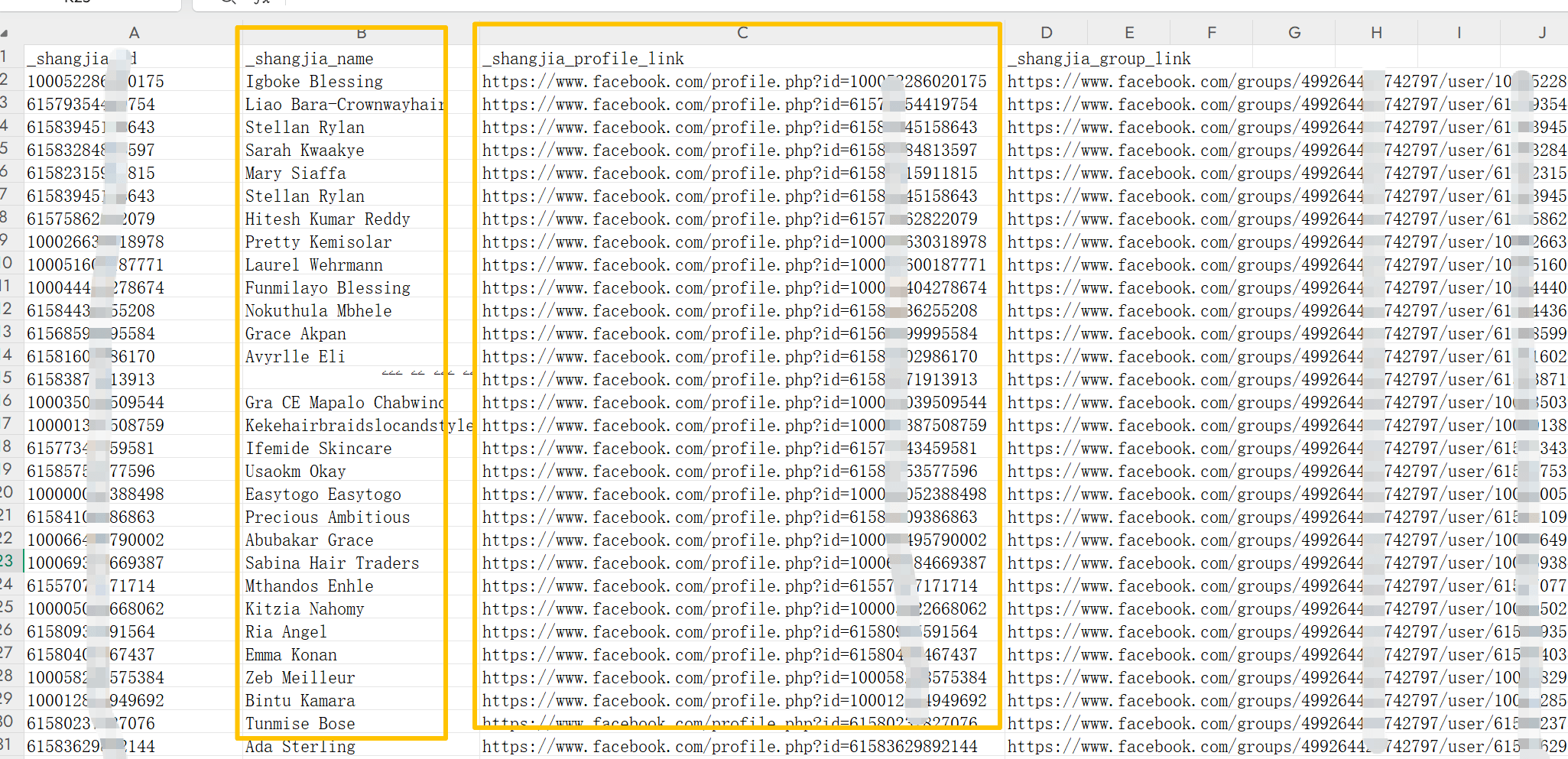Click the _shangjia_group_link header cell
The width and height of the screenshot is (1568, 759).
[x=1099, y=59]
